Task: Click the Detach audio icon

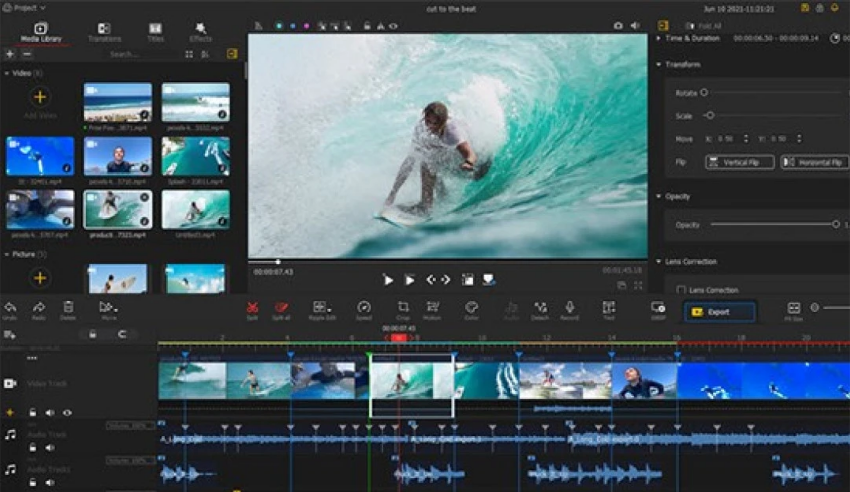Action: pyautogui.click(x=540, y=308)
